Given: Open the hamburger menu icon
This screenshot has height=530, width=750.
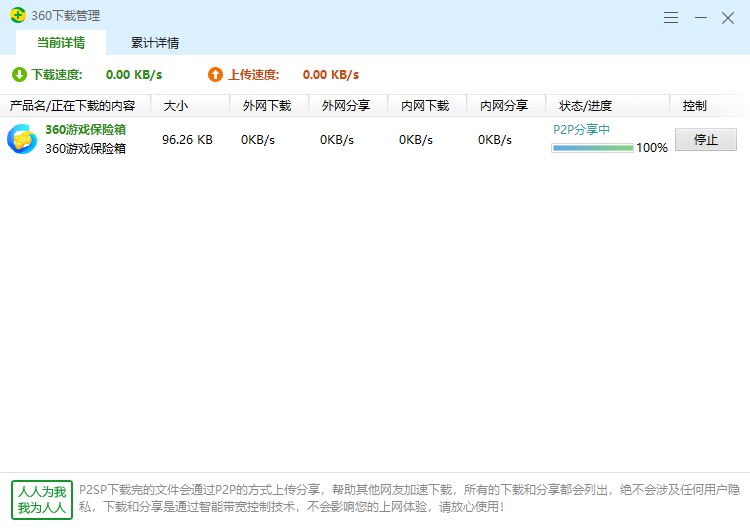Looking at the screenshot, I should click(x=671, y=18).
